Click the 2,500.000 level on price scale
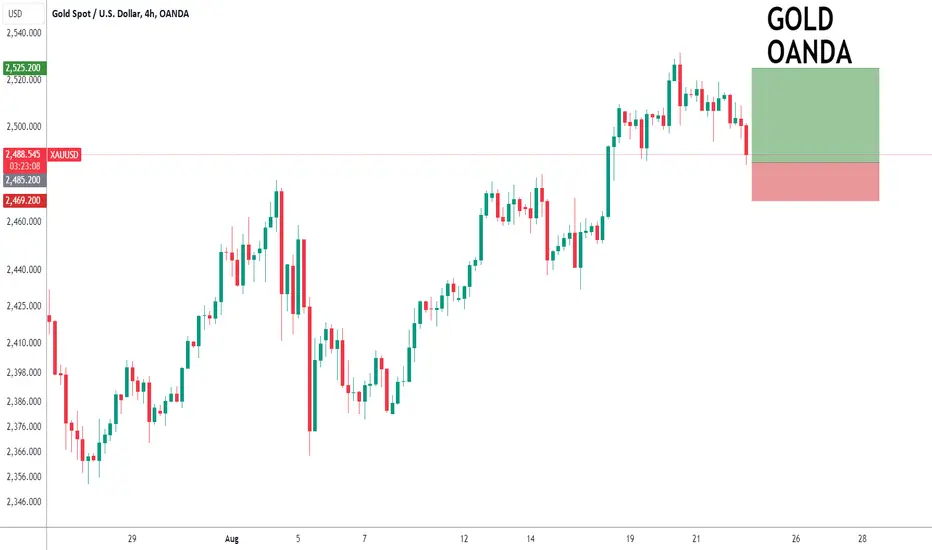This screenshot has height=550, width=932. pos(24,127)
